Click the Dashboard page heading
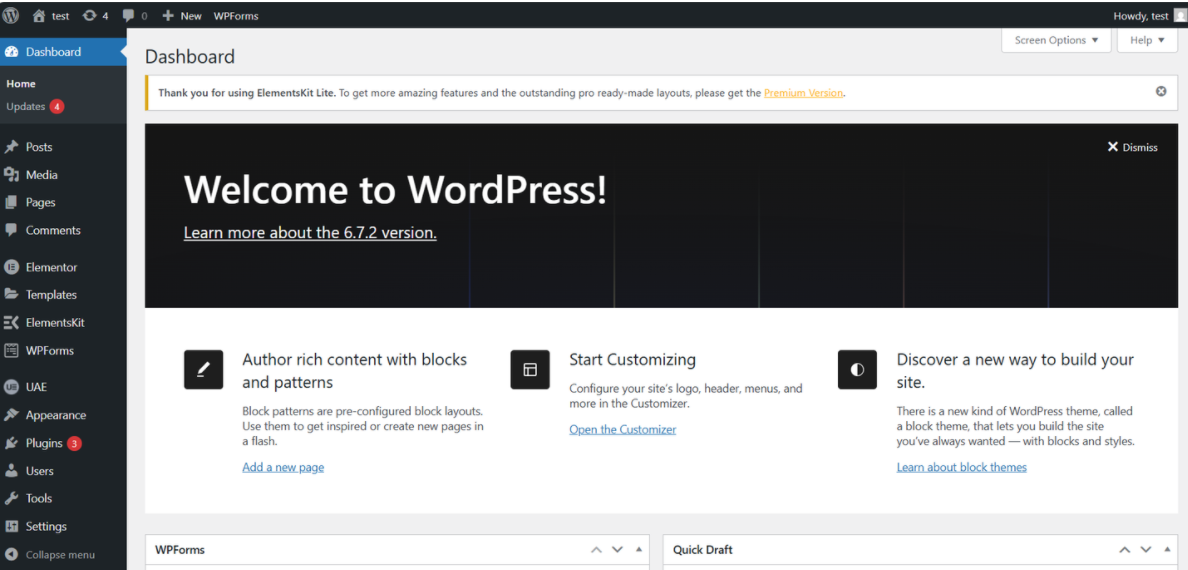The image size is (1188, 570). 190,56
